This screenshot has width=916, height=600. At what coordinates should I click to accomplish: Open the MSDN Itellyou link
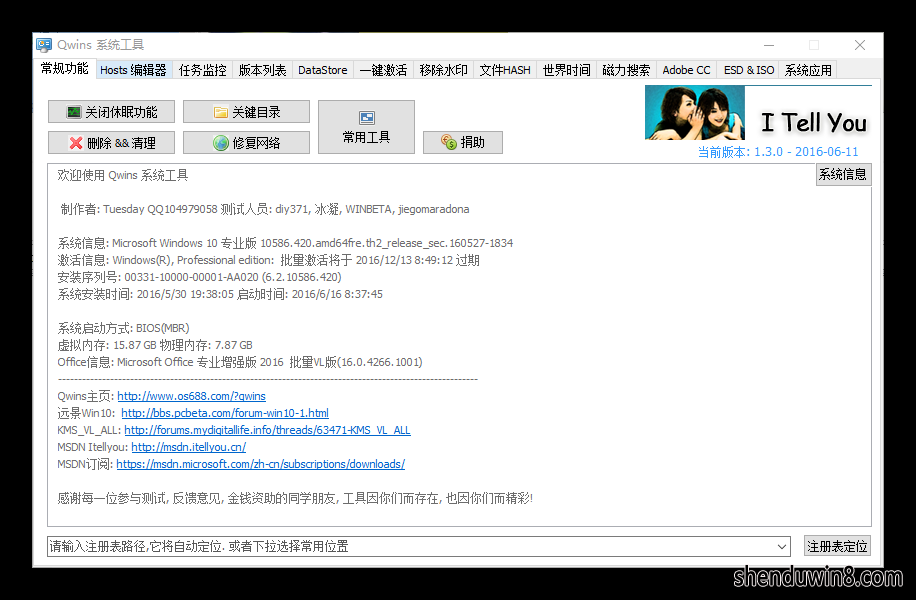[x=189, y=447]
